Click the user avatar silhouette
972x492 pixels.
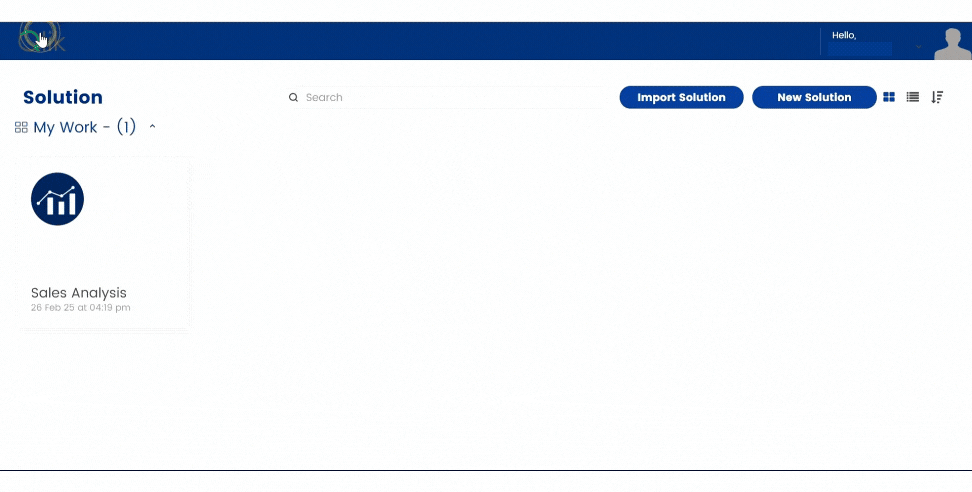pyautogui.click(x=952, y=43)
